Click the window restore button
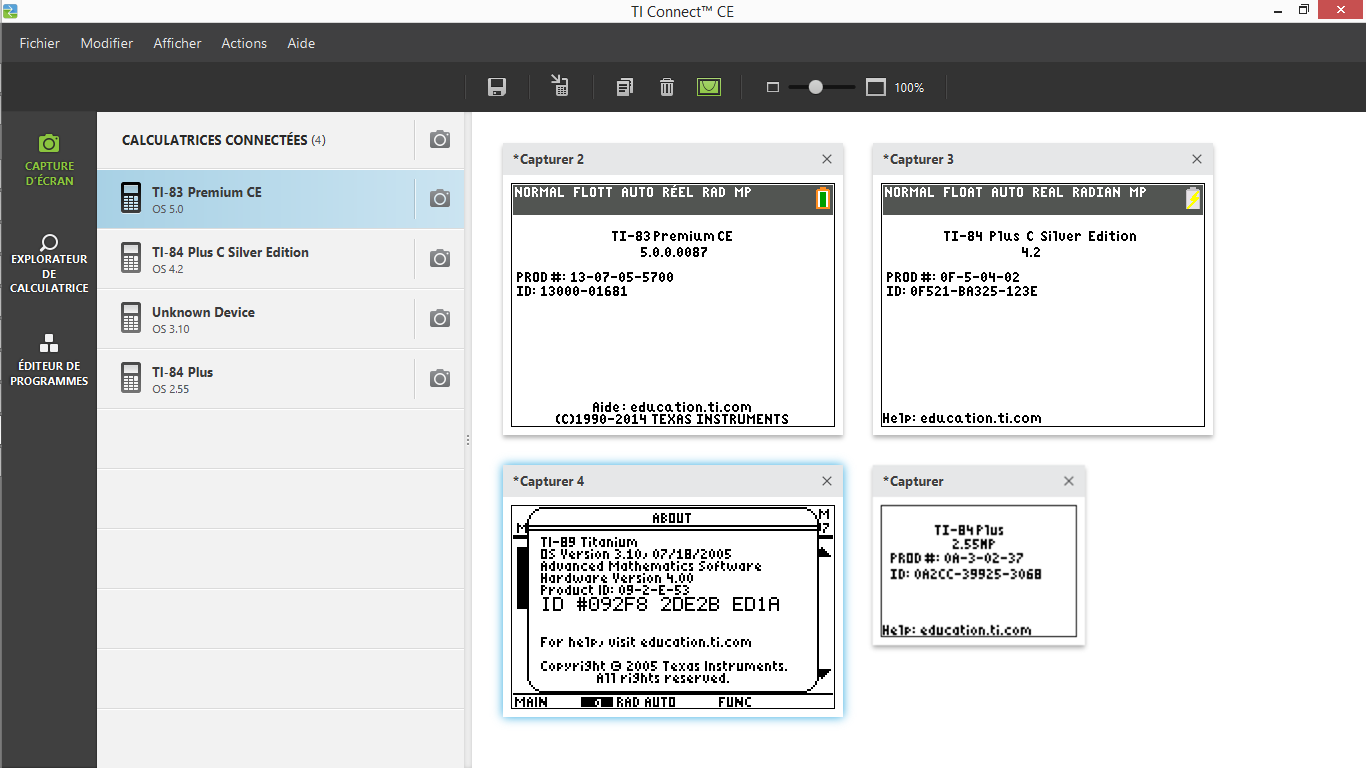Image resolution: width=1366 pixels, height=768 pixels. [x=1304, y=10]
